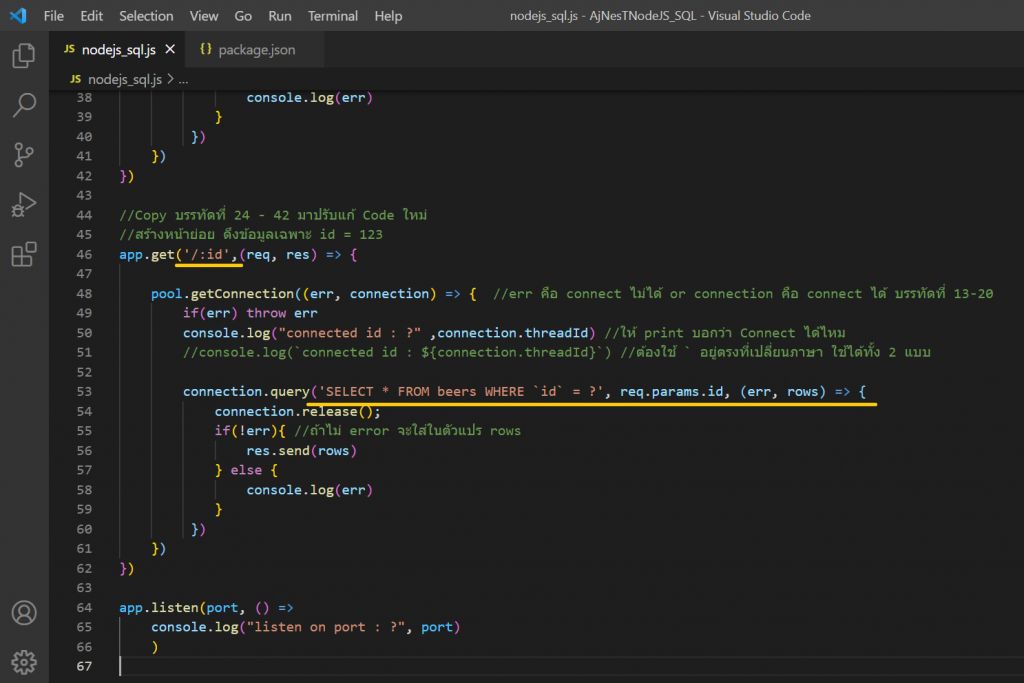Open the Accounts menu icon
The image size is (1024, 683).
[24, 612]
